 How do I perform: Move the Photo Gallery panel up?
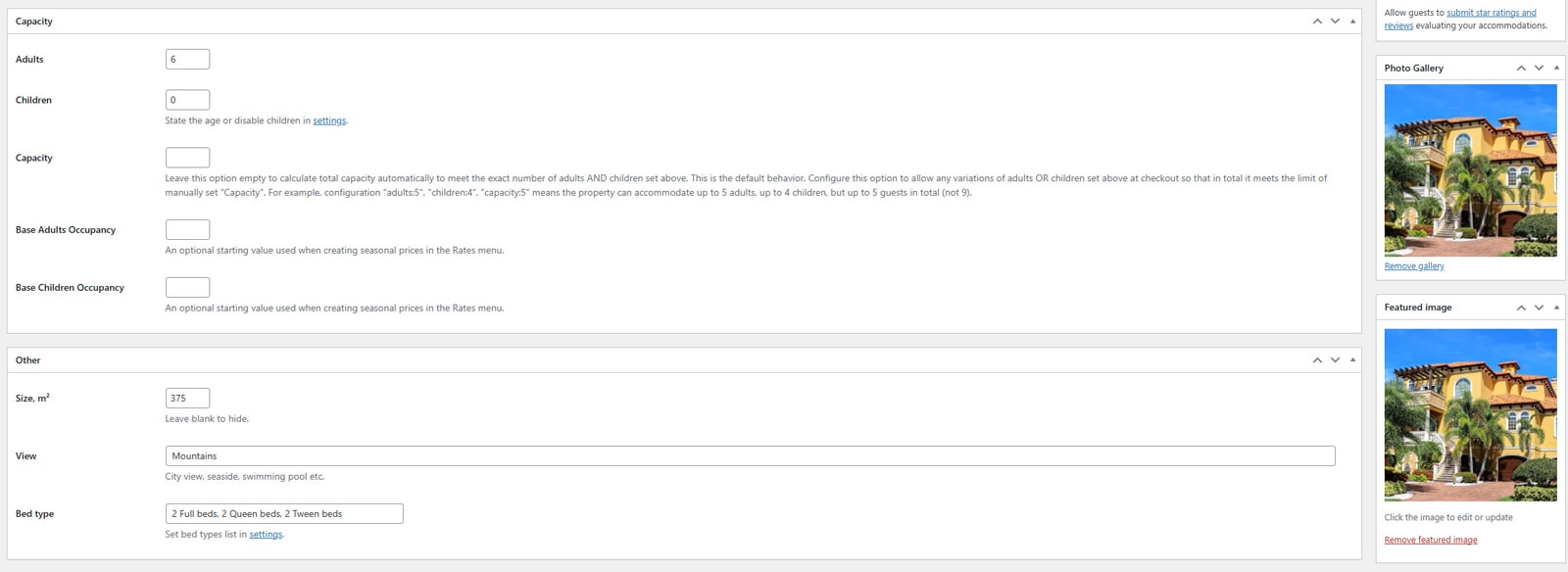(1522, 68)
